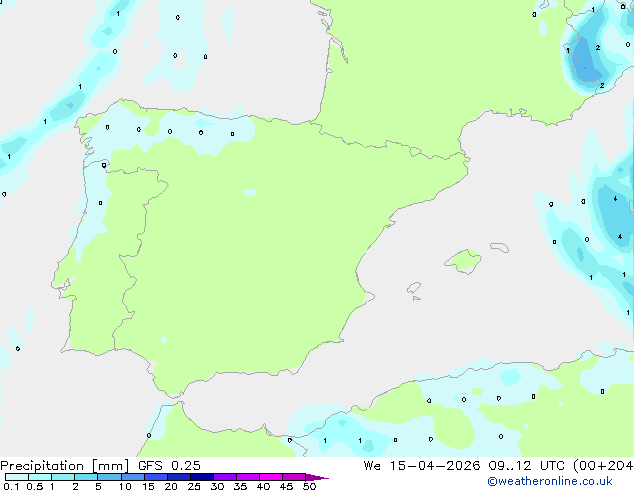The height and width of the screenshot is (490, 634).
Task: Click the '25' legend scale label
Action: (x=194, y=486)
